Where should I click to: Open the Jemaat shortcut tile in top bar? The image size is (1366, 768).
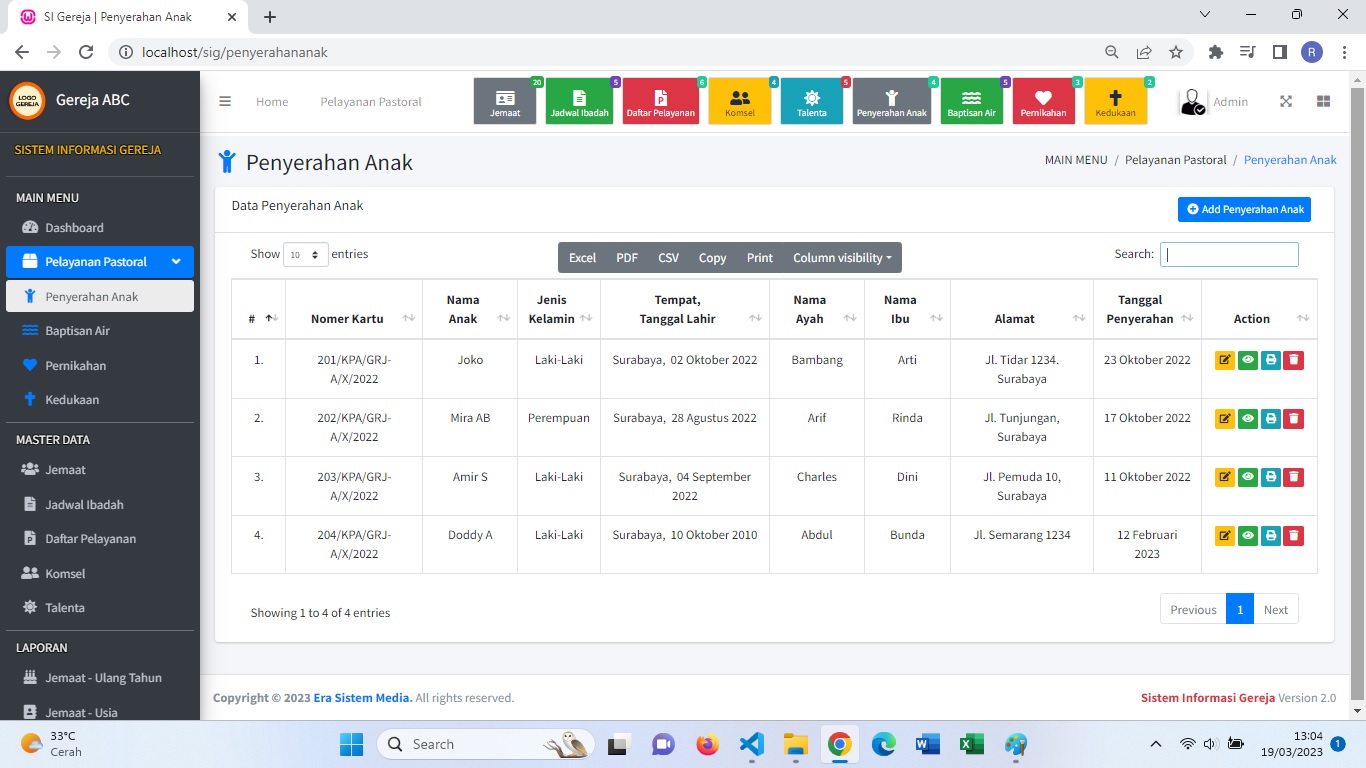(505, 101)
